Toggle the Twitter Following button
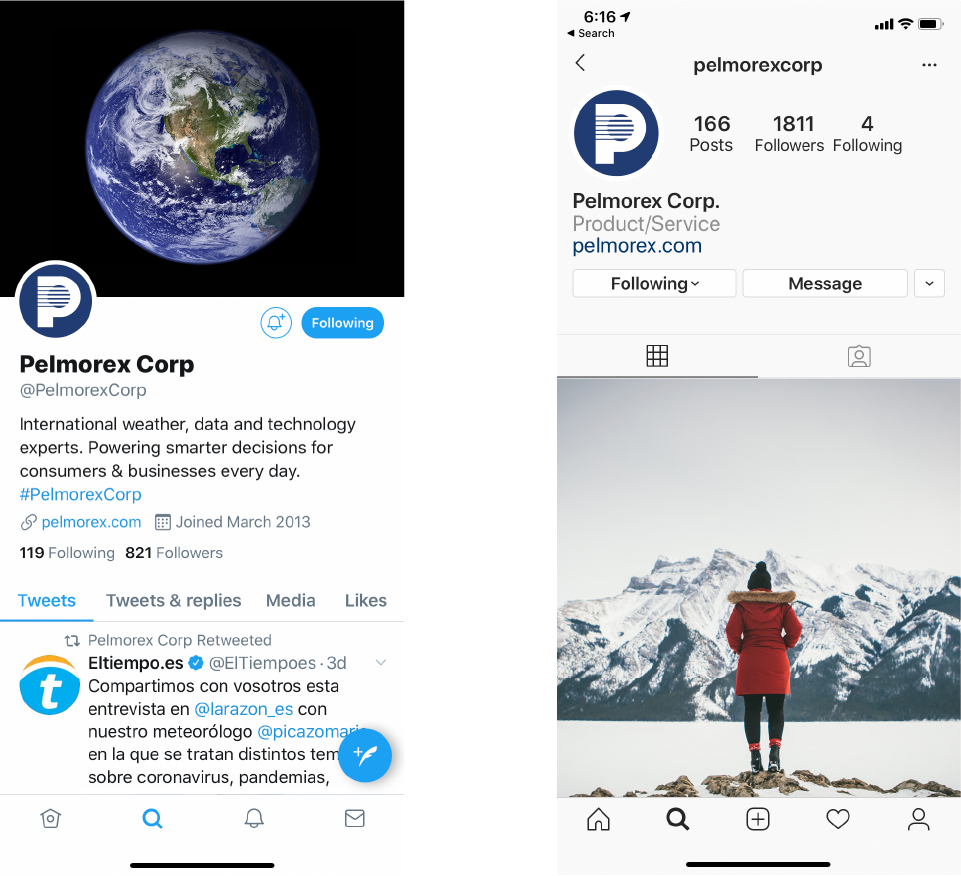 [x=343, y=322]
